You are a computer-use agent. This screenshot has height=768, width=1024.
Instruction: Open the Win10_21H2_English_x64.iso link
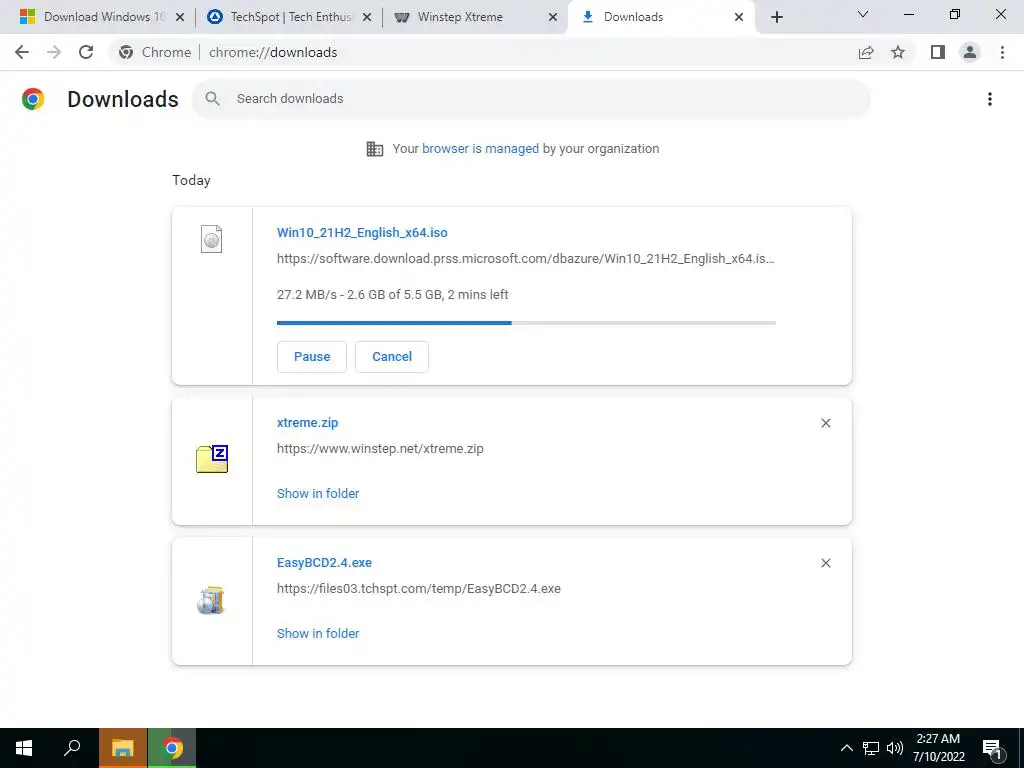tap(362, 232)
